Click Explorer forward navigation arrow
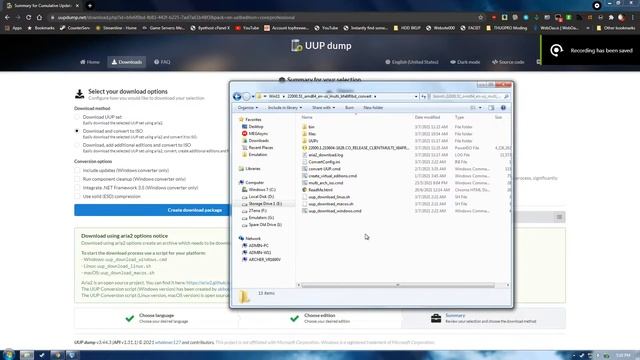This screenshot has width=640, height=360. click(x=246, y=96)
